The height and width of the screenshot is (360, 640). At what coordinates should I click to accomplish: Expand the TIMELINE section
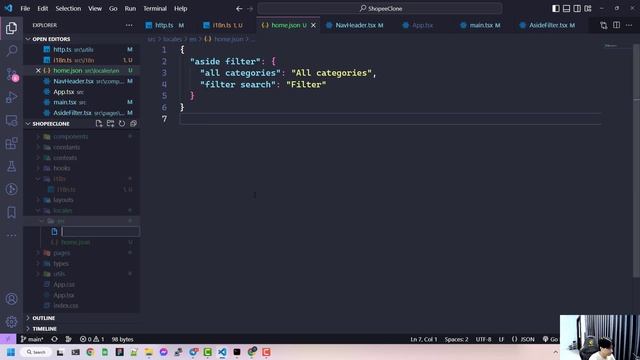(x=82, y=329)
